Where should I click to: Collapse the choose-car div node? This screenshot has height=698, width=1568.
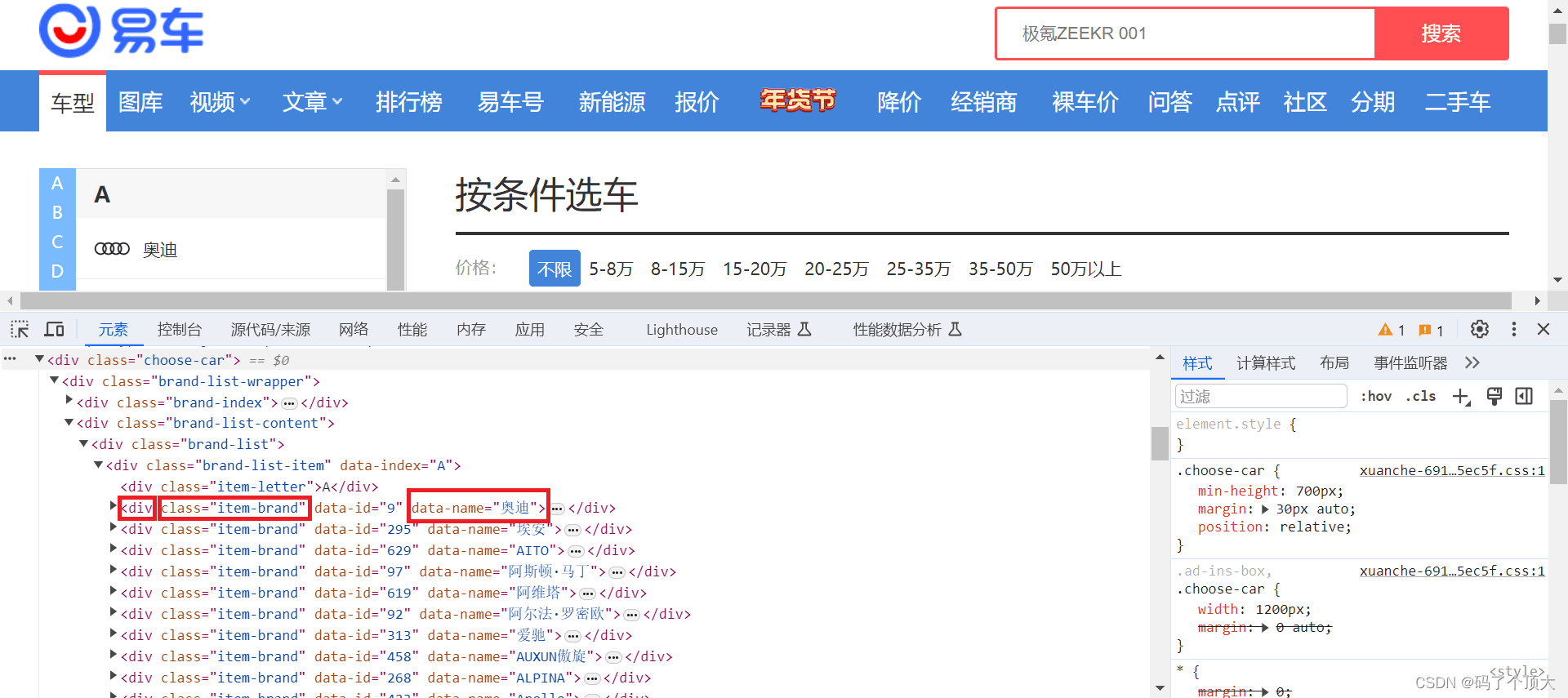(39, 359)
